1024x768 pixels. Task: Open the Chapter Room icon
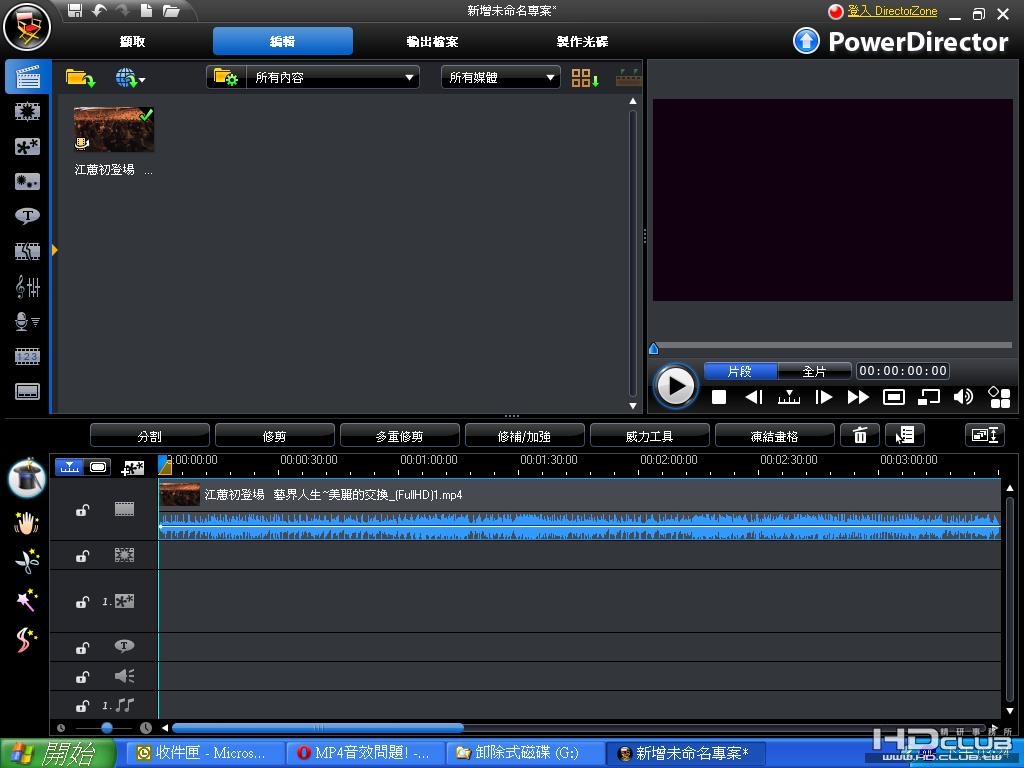tap(27, 357)
